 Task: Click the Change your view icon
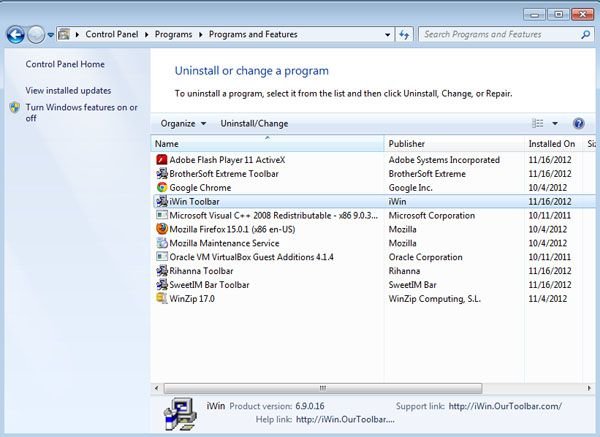point(538,123)
